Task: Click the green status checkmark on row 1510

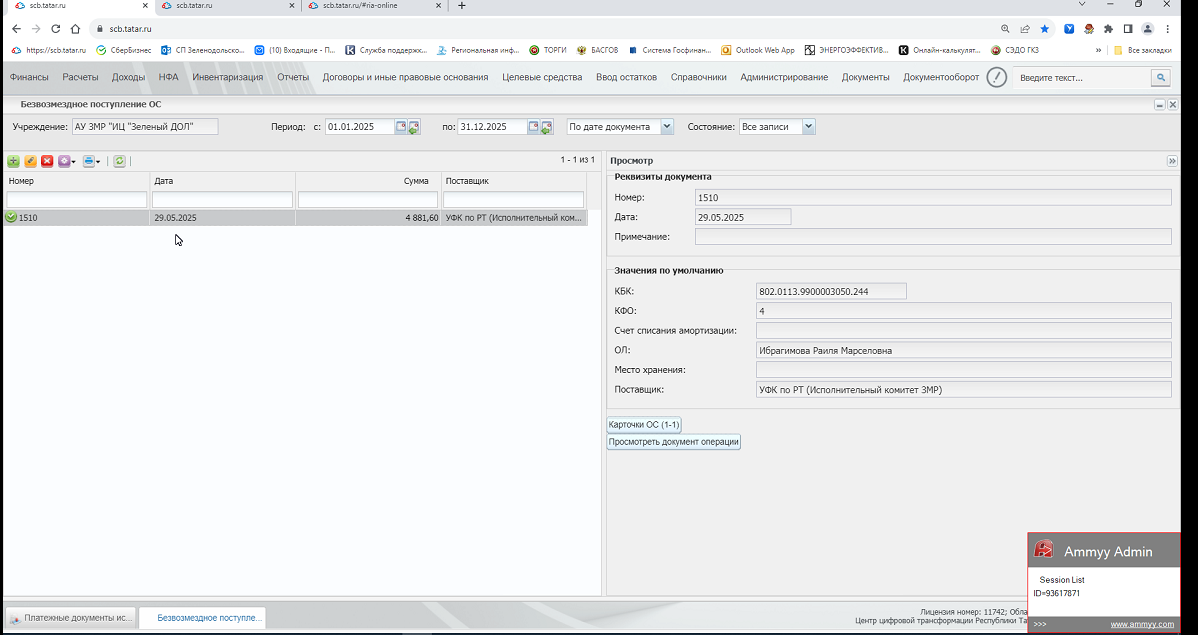Action: pos(11,217)
